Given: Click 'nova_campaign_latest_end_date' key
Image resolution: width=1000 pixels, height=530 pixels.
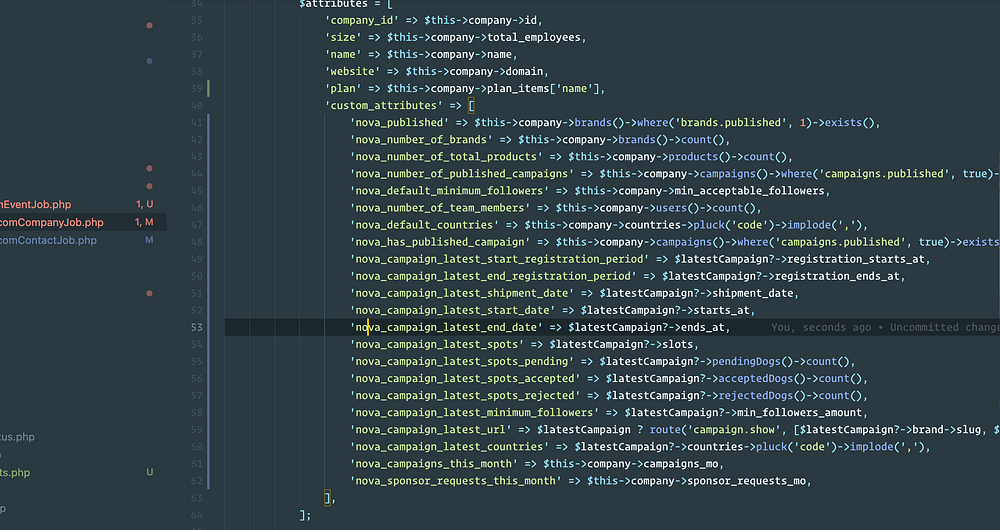Looking at the screenshot, I should click(x=446, y=327).
